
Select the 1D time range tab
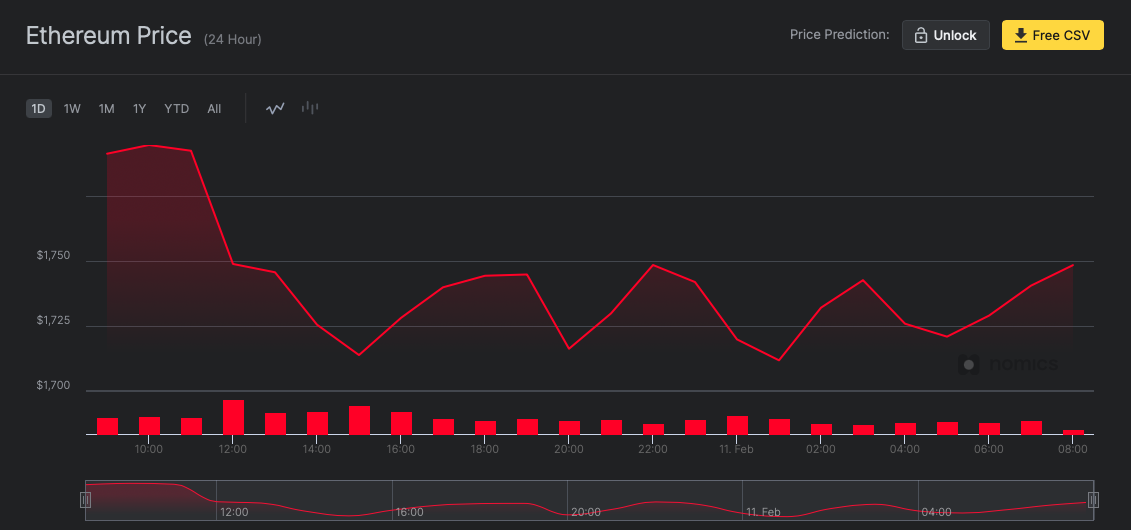[38, 109]
